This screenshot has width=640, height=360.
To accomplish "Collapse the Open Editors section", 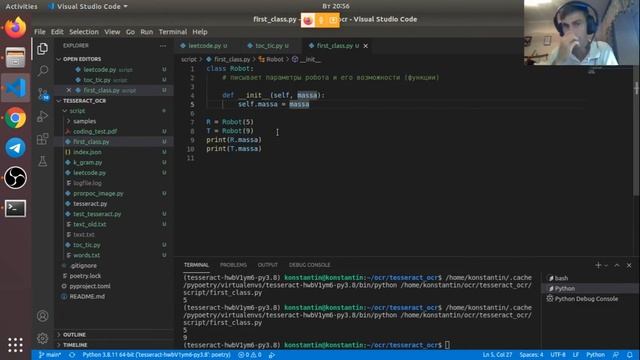I will (82, 59).
